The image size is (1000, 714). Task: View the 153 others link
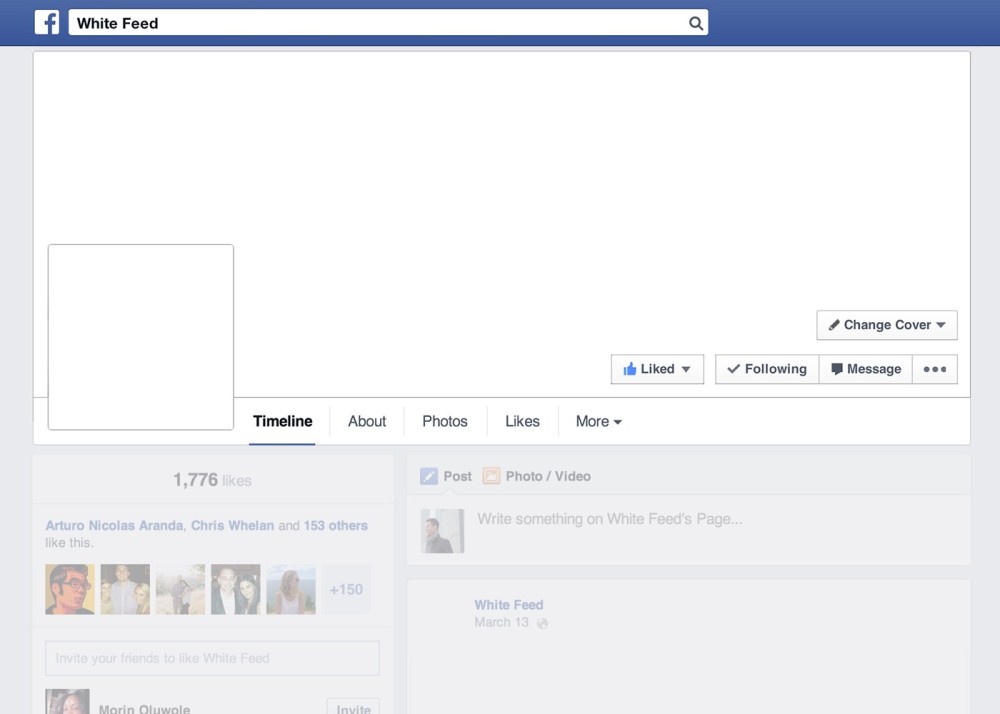tap(335, 525)
